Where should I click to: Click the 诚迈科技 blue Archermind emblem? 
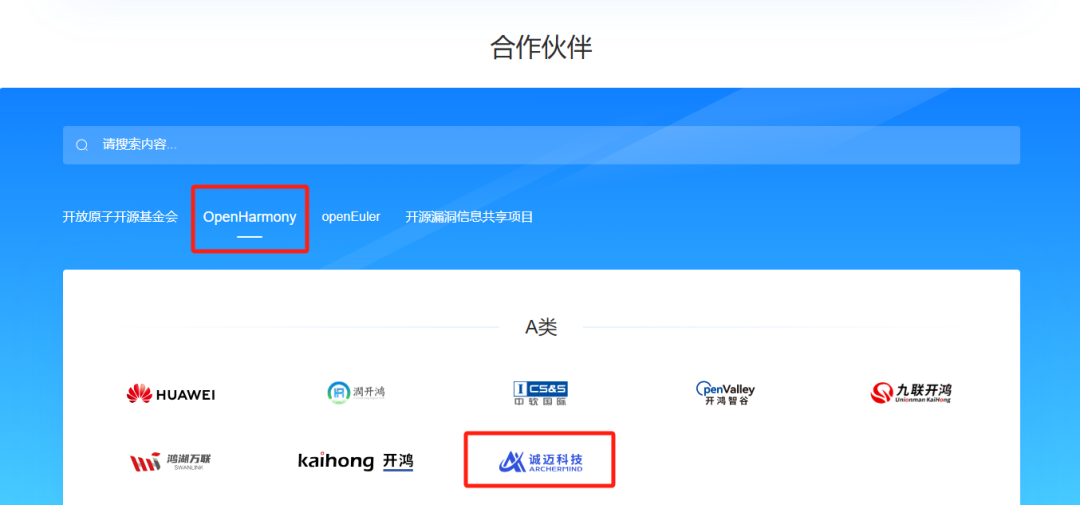click(x=512, y=460)
